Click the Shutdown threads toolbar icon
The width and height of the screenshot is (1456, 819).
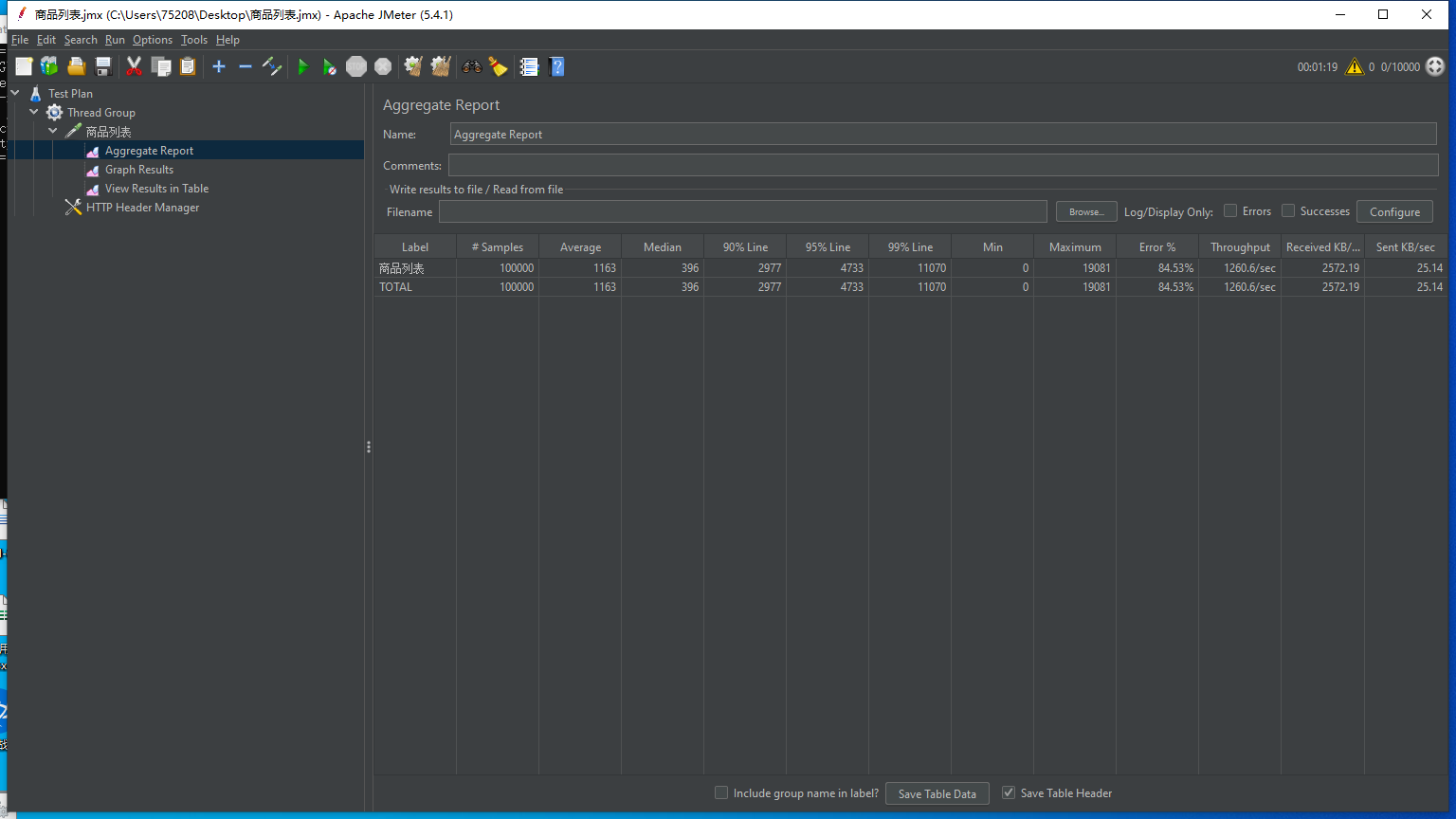coord(383,66)
